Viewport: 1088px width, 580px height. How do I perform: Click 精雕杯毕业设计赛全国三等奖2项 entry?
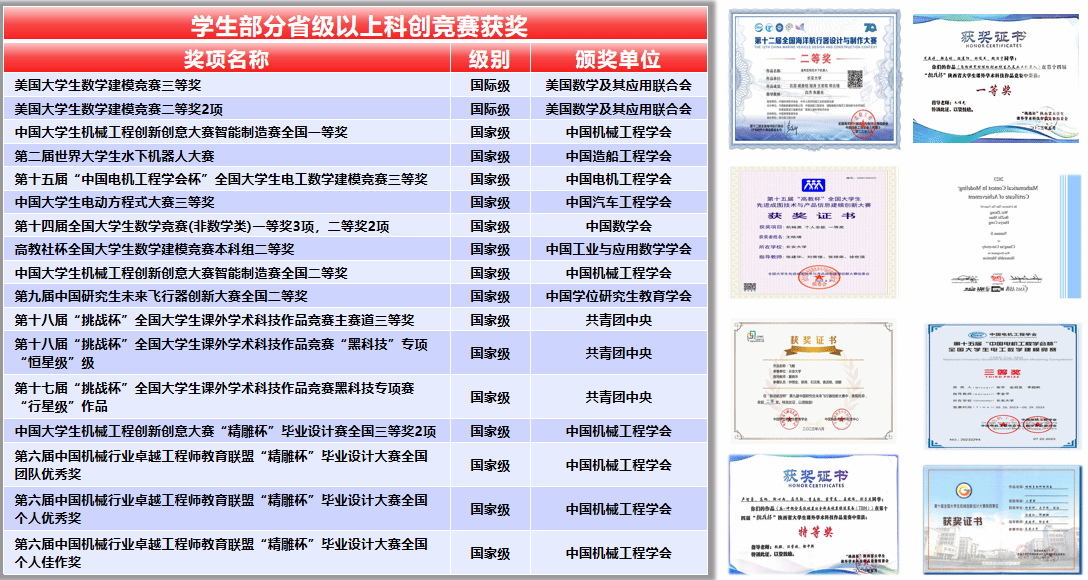(226, 431)
